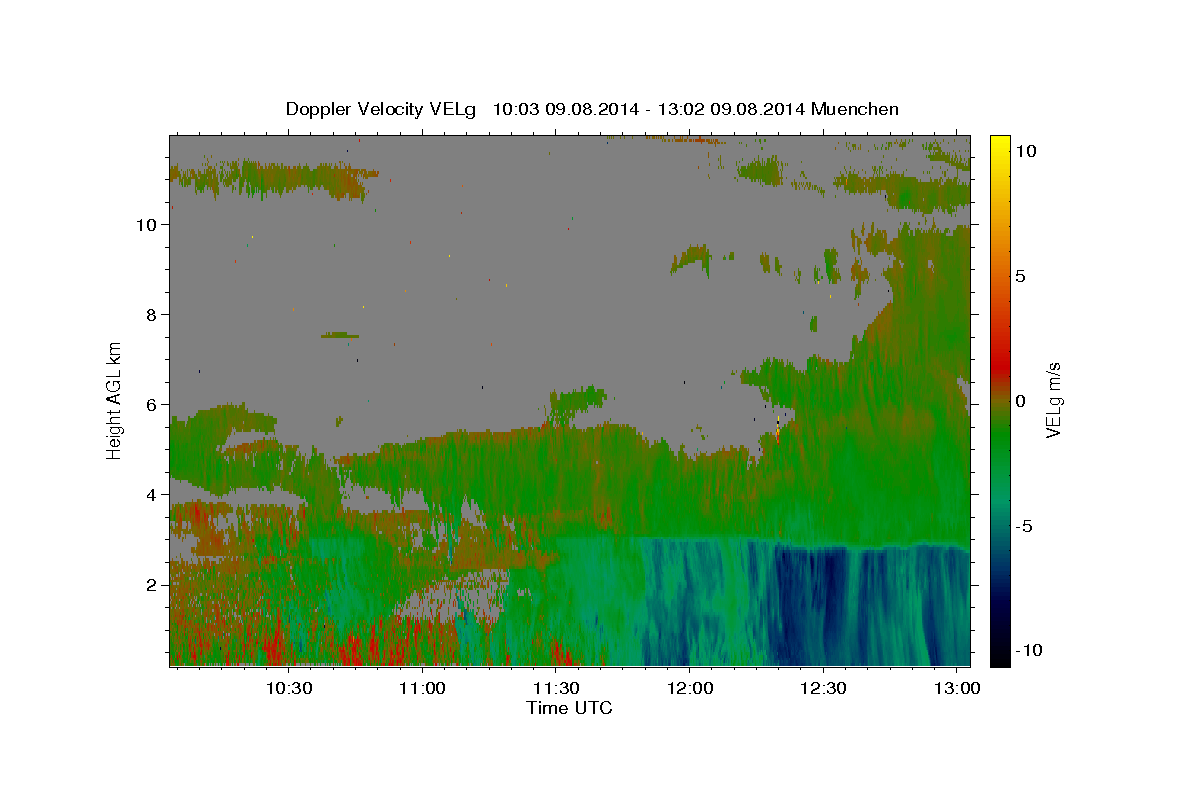Click the small isolated cloud patch near 7.5 km

pyautogui.click(x=340, y=335)
